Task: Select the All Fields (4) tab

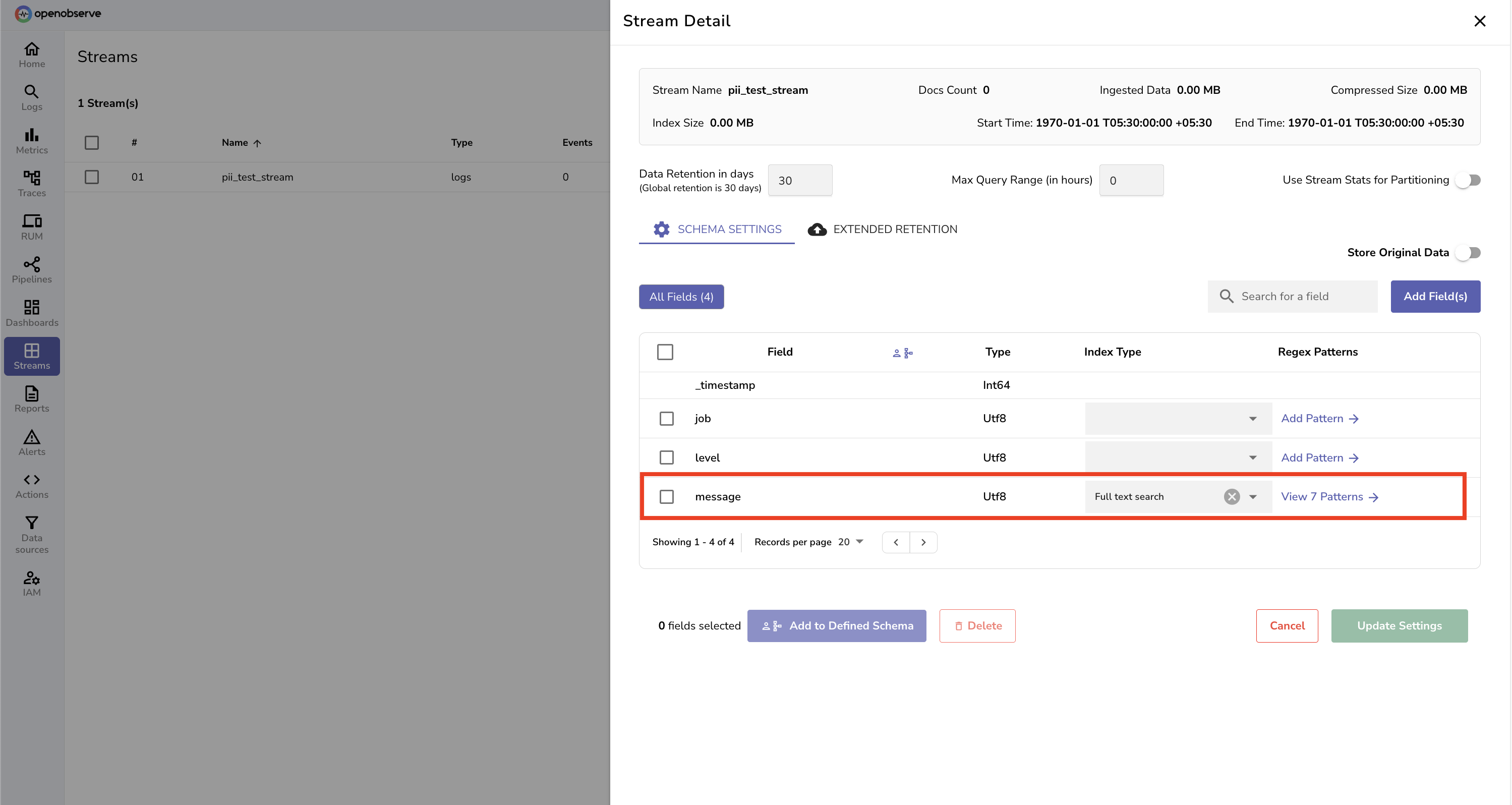Action: pyautogui.click(x=681, y=297)
